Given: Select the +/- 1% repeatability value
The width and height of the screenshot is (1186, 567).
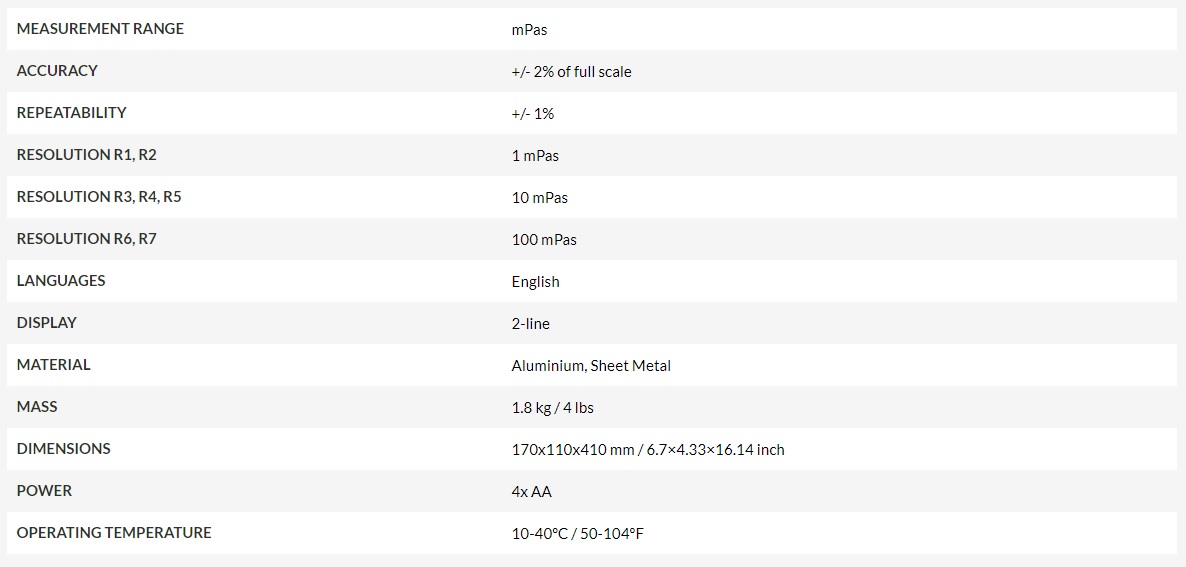Looking at the screenshot, I should point(532,114).
